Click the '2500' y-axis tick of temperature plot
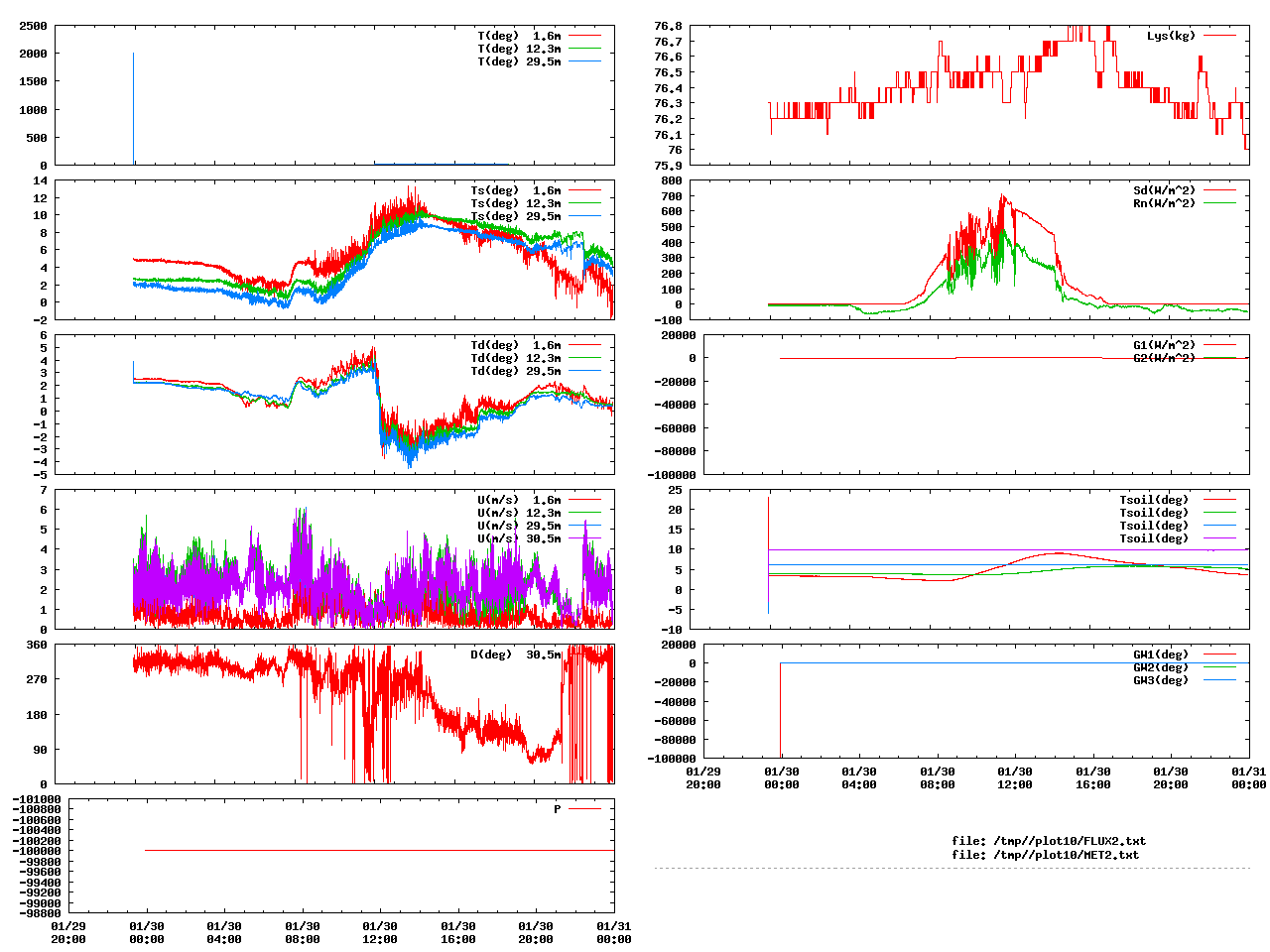The width and height of the screenshot is (1270, 952). [x=33, y=26]
